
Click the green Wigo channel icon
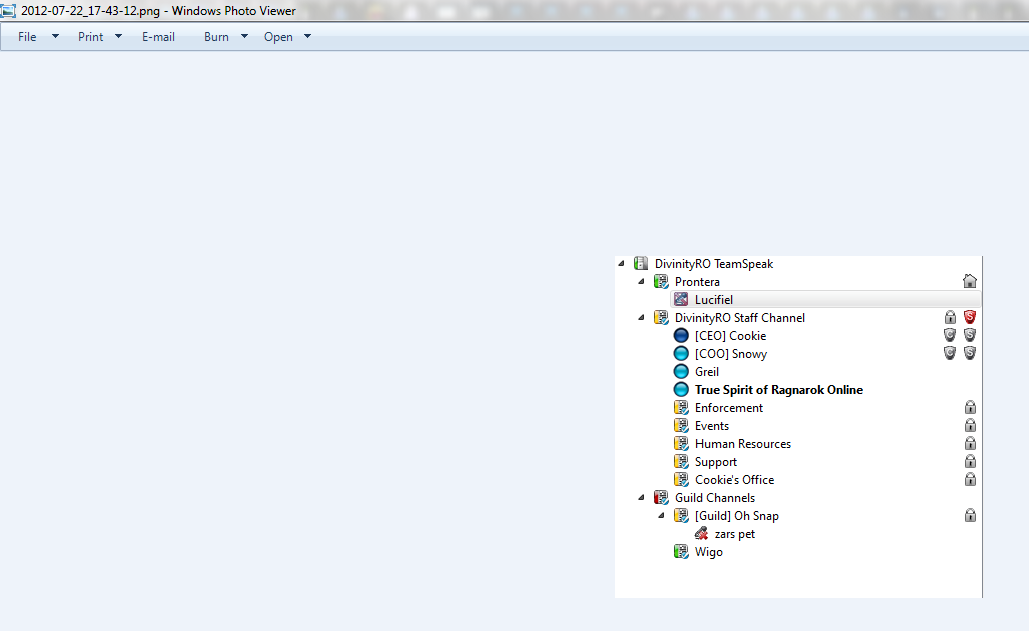click(681, 552)
